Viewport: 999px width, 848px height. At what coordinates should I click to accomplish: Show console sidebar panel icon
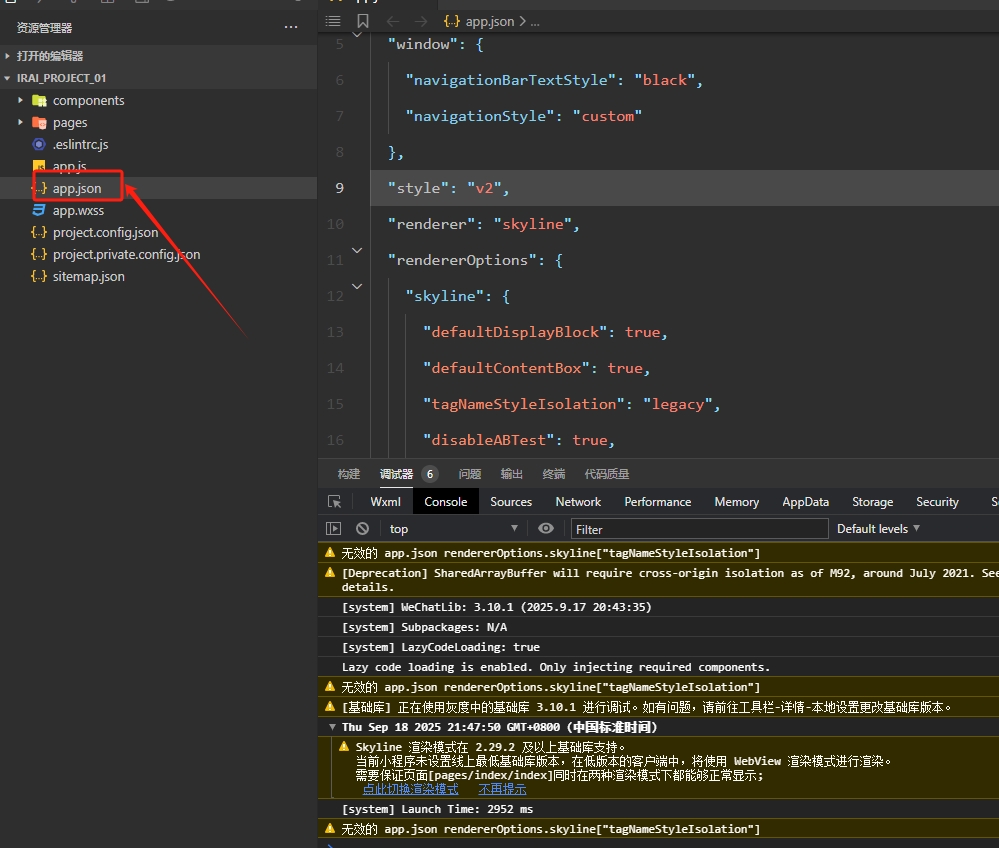(x=334, y=528)
